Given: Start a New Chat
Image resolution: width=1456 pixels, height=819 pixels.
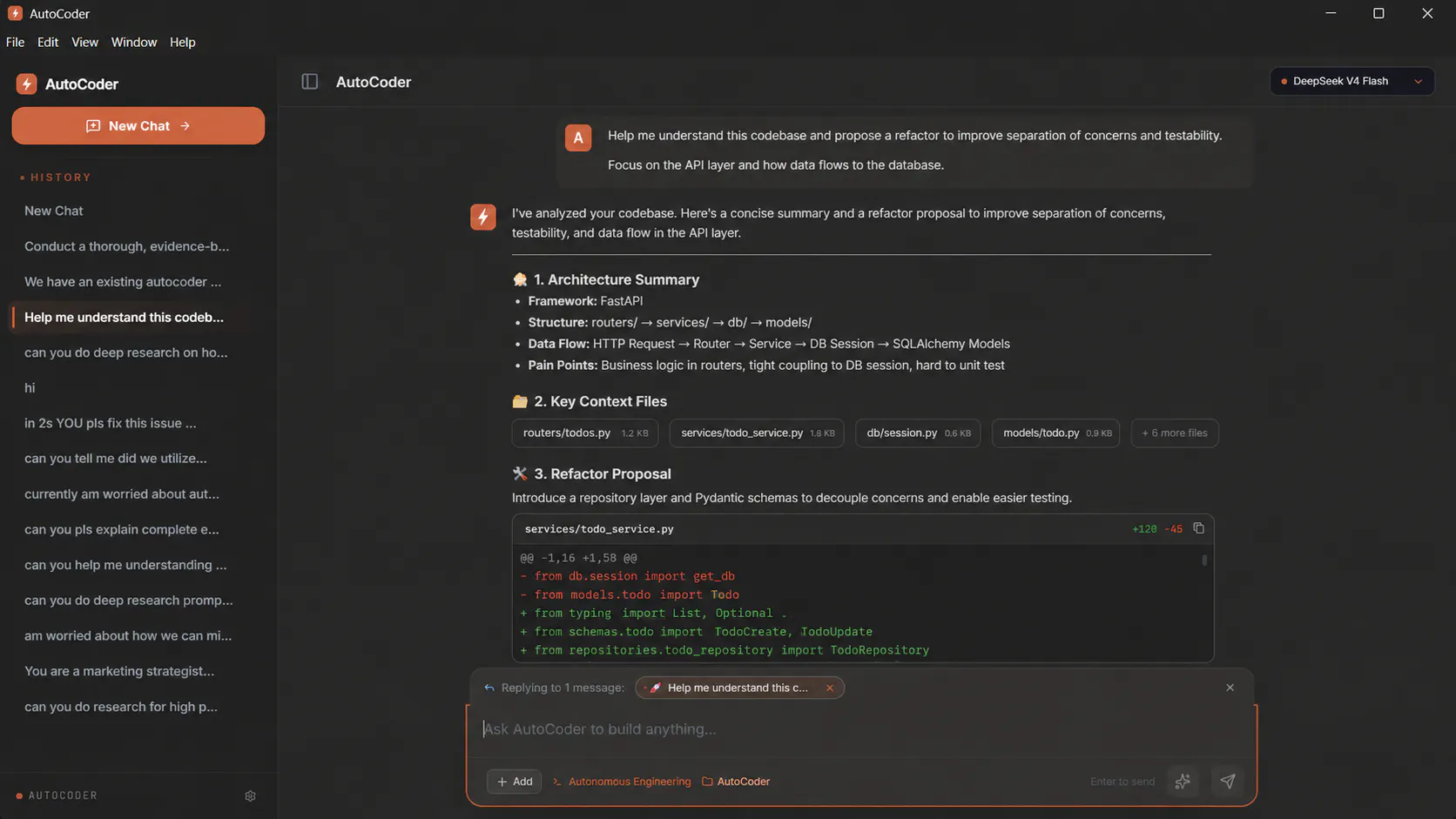Looking at the screenshot, I should 138,125.
